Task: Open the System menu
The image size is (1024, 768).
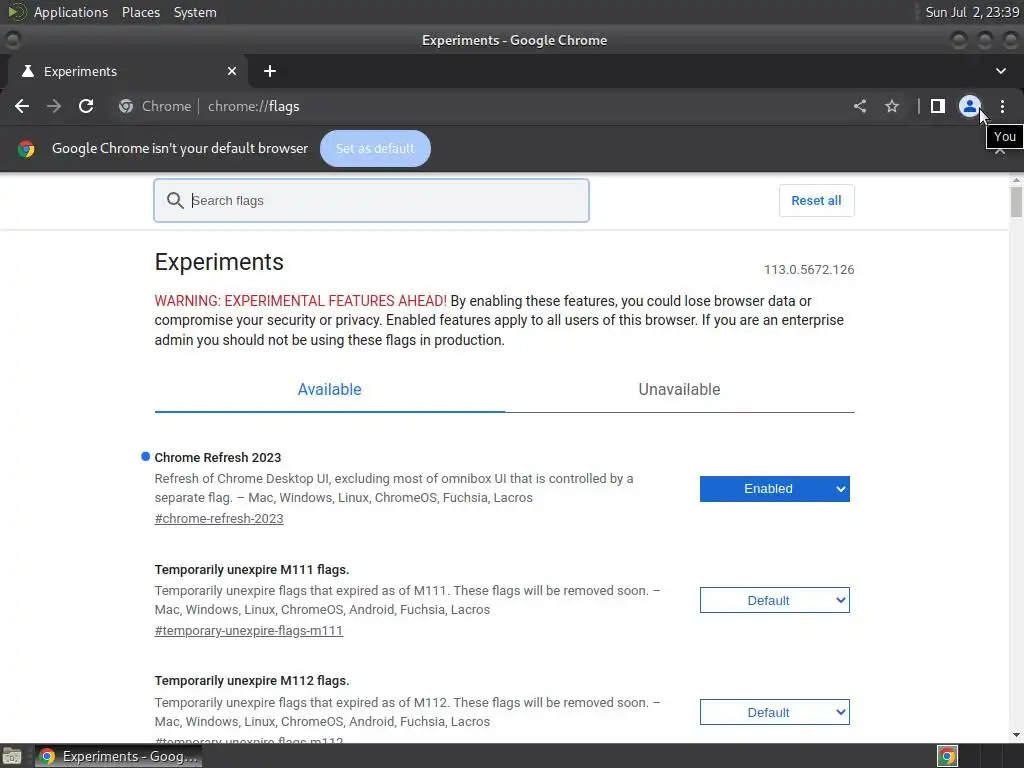Action: [x=195, y=12]
